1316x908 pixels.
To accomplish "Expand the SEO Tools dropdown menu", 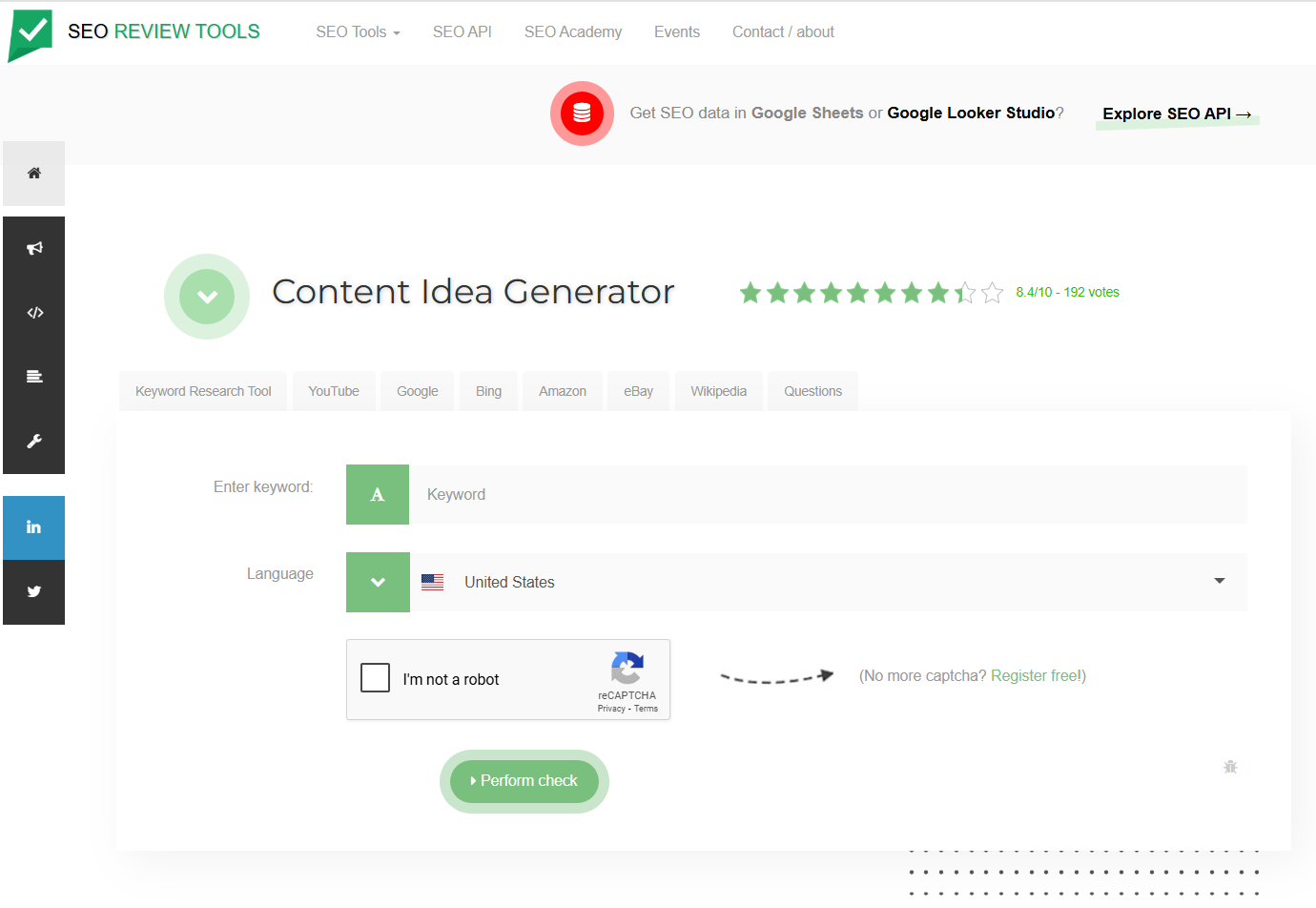I will click(358, 32).
